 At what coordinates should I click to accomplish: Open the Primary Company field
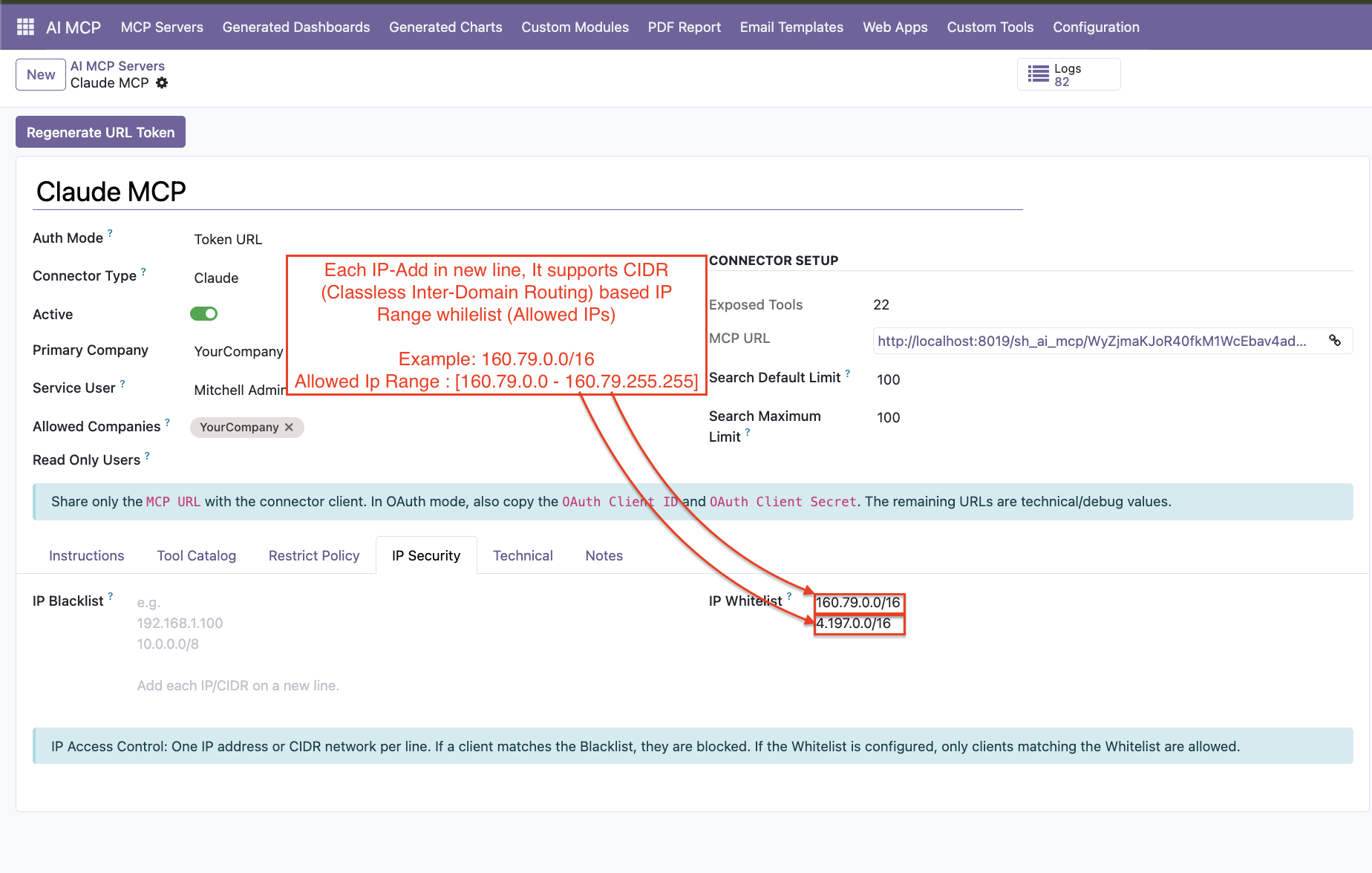click(238, 351)
